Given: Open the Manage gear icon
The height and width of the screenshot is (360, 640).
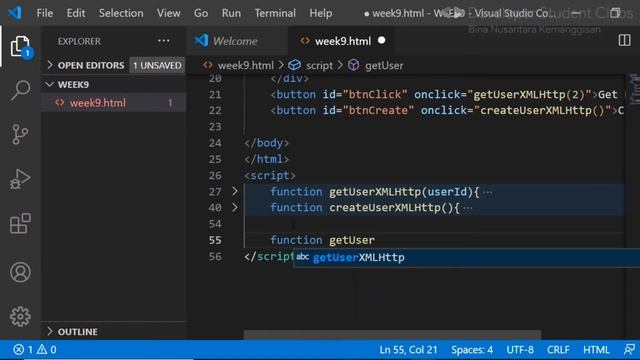Looking at the screenshot, I should pyautogui.click(x=20, y=317).
